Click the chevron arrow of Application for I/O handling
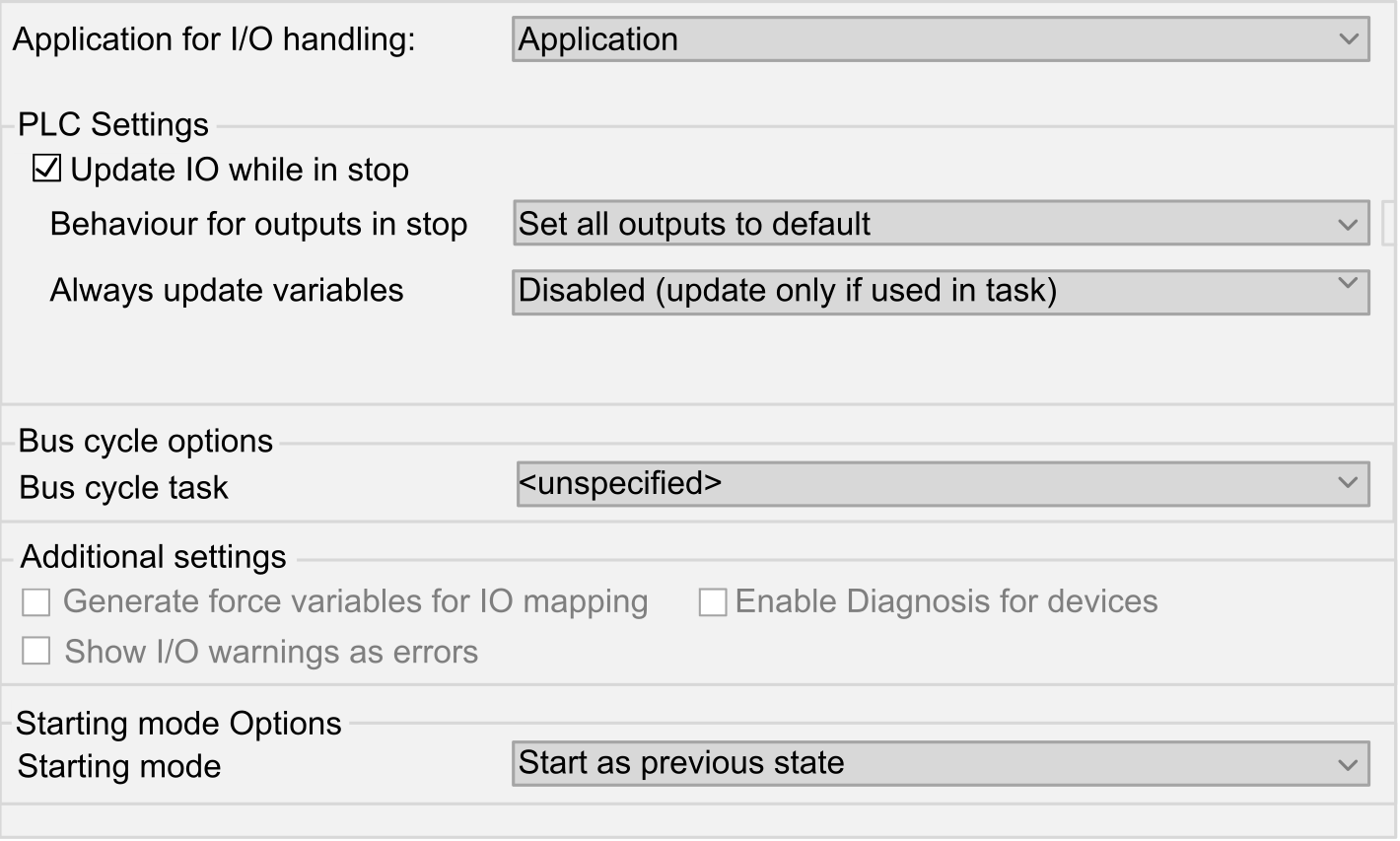The image size is (1400, 841). [x=1348, y=39]
